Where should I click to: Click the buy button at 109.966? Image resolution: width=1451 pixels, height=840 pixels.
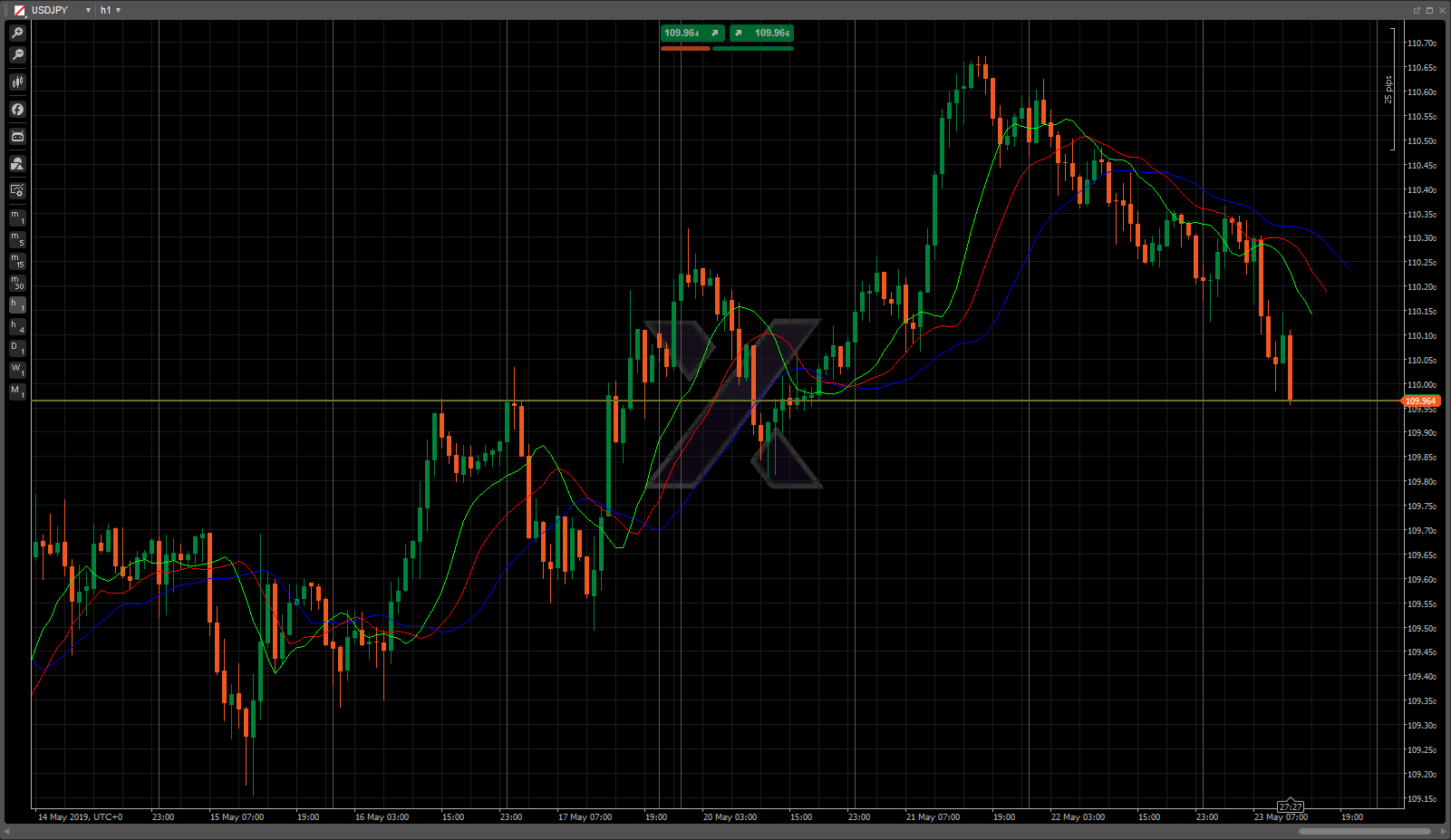pyautogui.click(x=762, y=34)
